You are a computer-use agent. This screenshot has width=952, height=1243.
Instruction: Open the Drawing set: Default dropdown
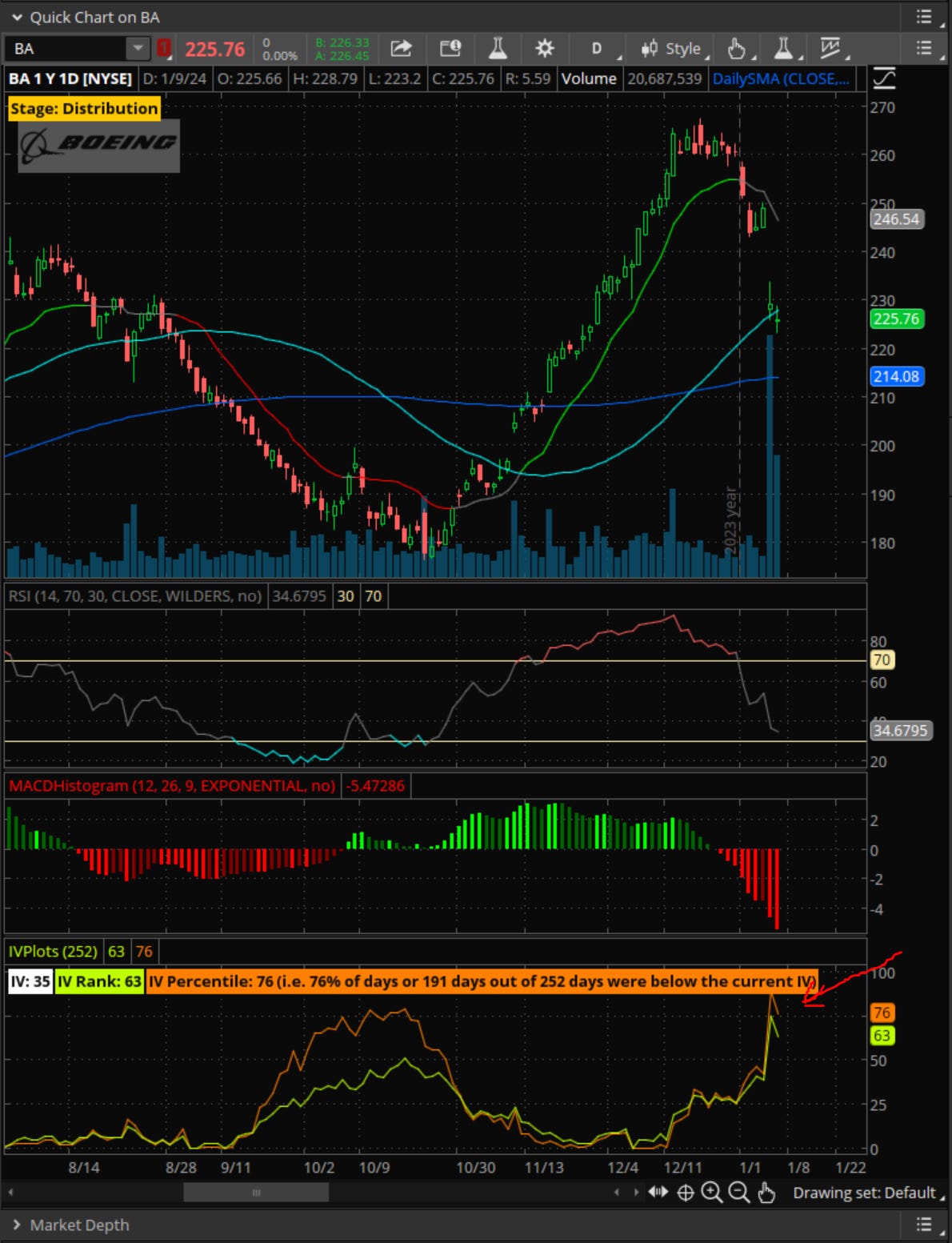[x=864, y=1193]
